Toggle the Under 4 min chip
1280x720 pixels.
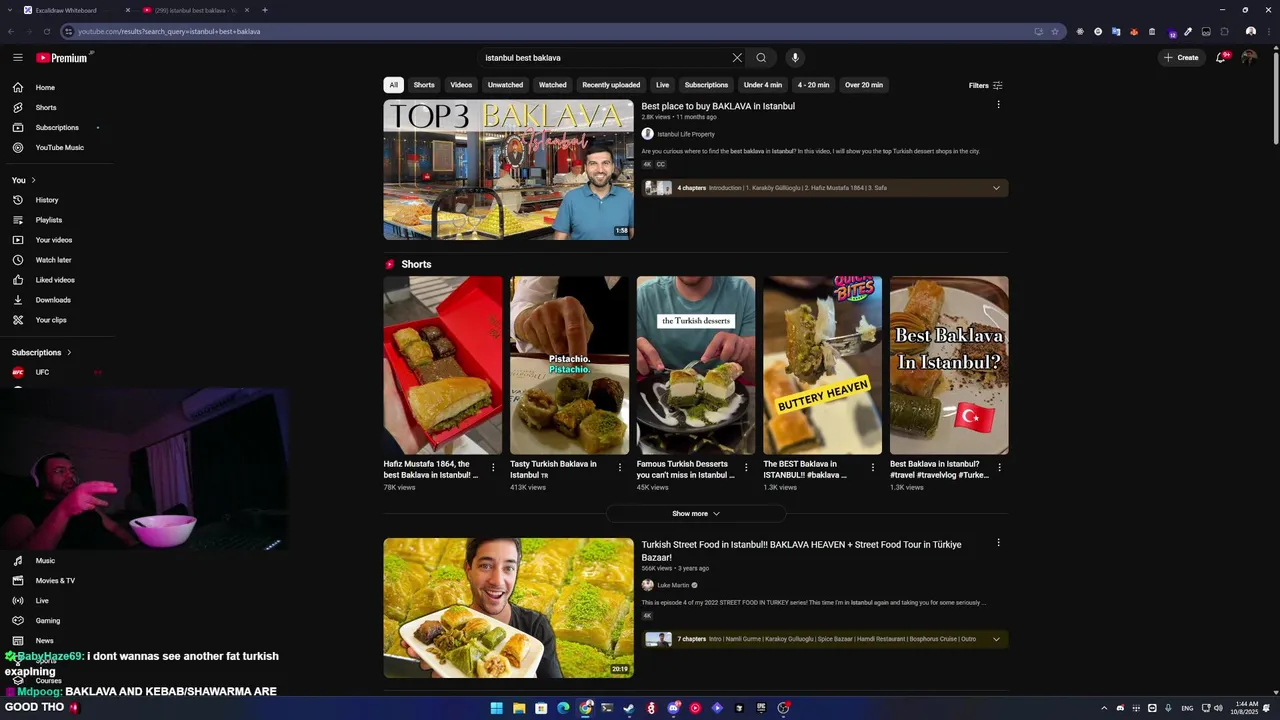(763, 85)
